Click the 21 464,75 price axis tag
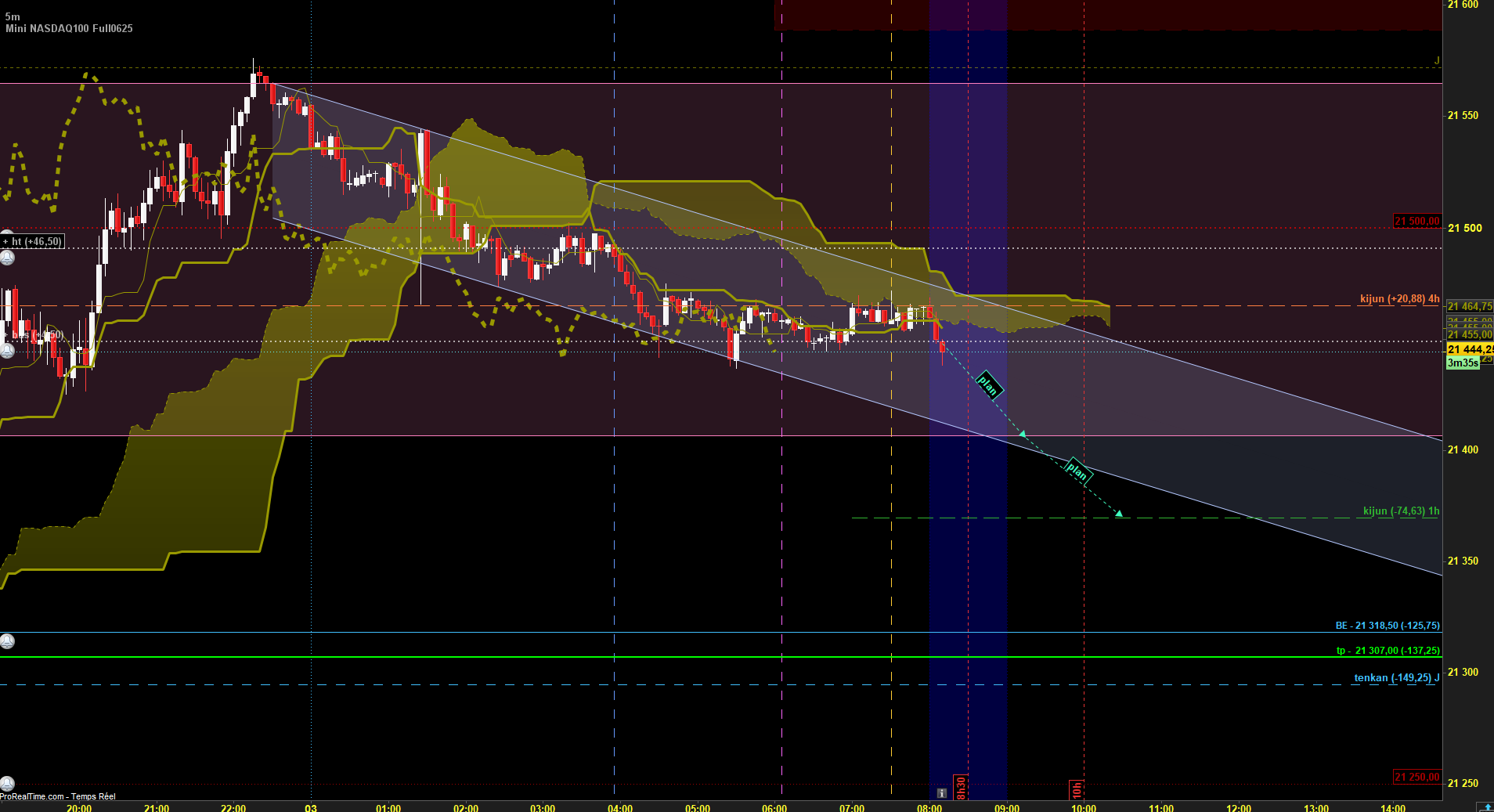This screenshot has height=812, width=1494. point(1470,306)
